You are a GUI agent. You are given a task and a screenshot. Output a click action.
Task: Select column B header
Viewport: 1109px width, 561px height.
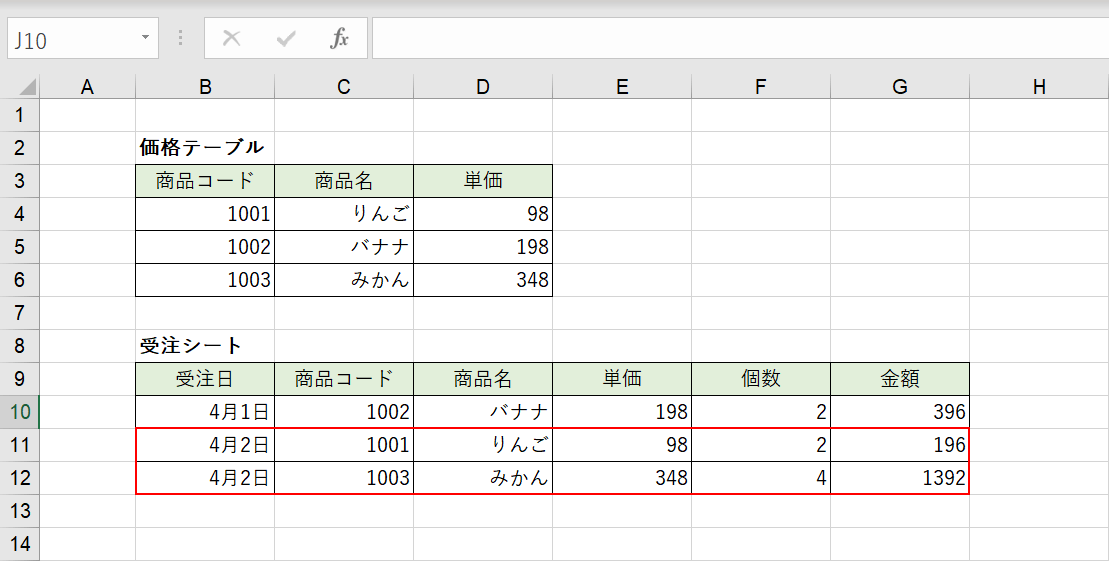(205, 87)
